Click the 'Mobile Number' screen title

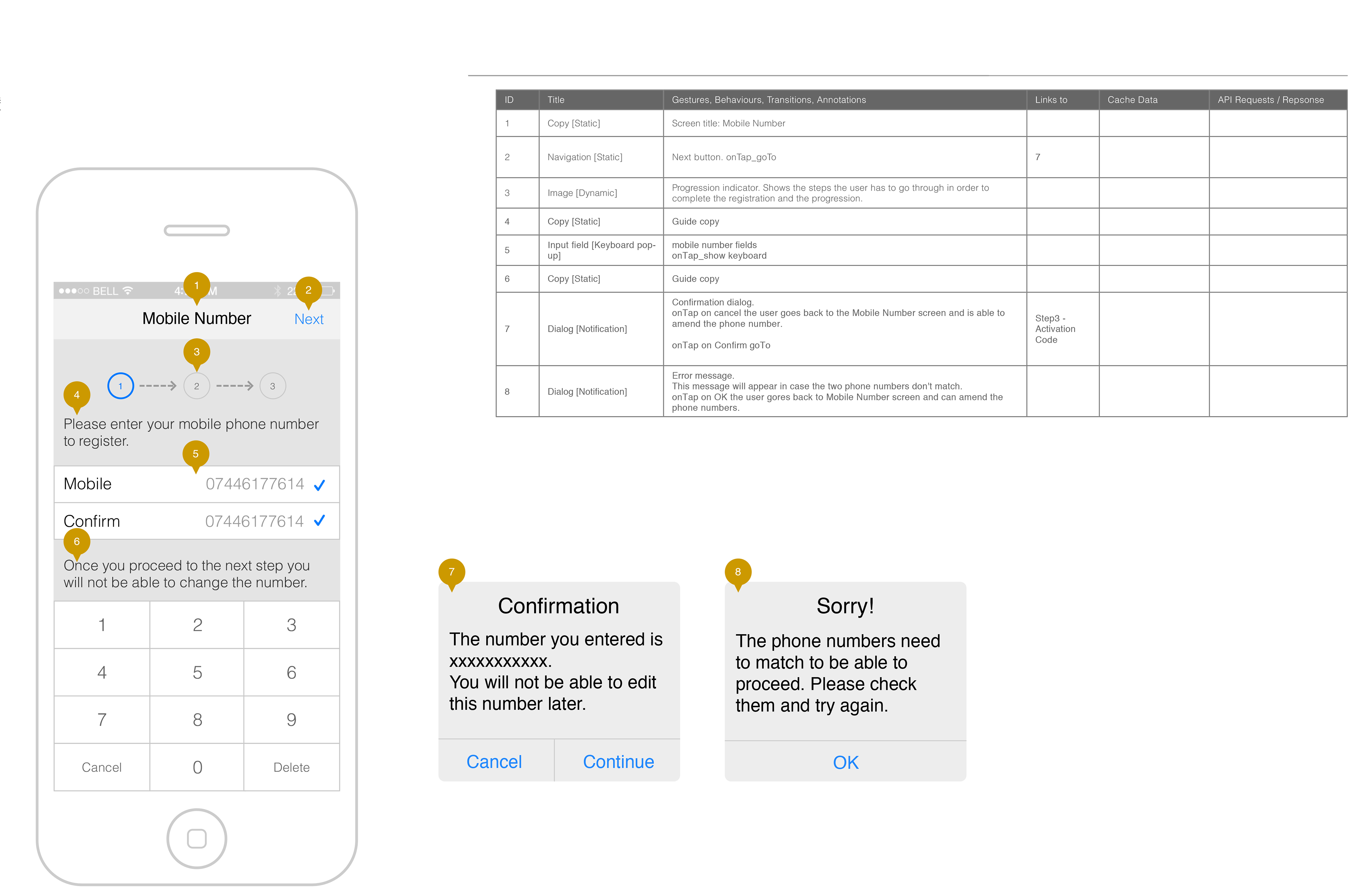(196, 318)
